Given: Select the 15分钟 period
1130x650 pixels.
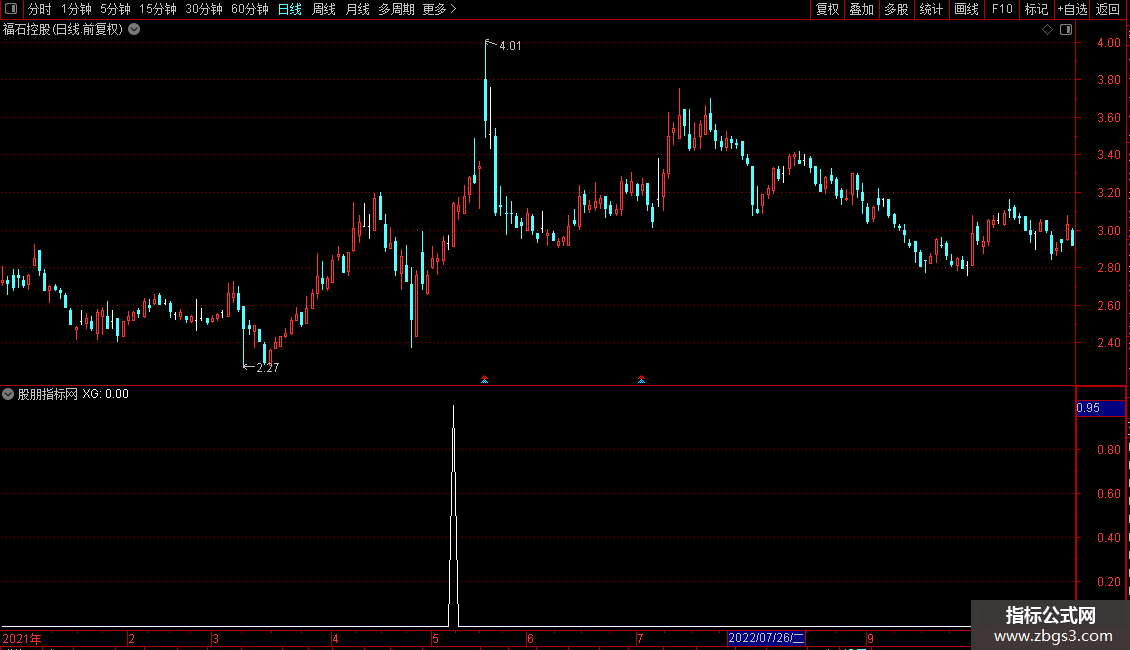Looking at the screenshot, I should click(x=158, y=9).
